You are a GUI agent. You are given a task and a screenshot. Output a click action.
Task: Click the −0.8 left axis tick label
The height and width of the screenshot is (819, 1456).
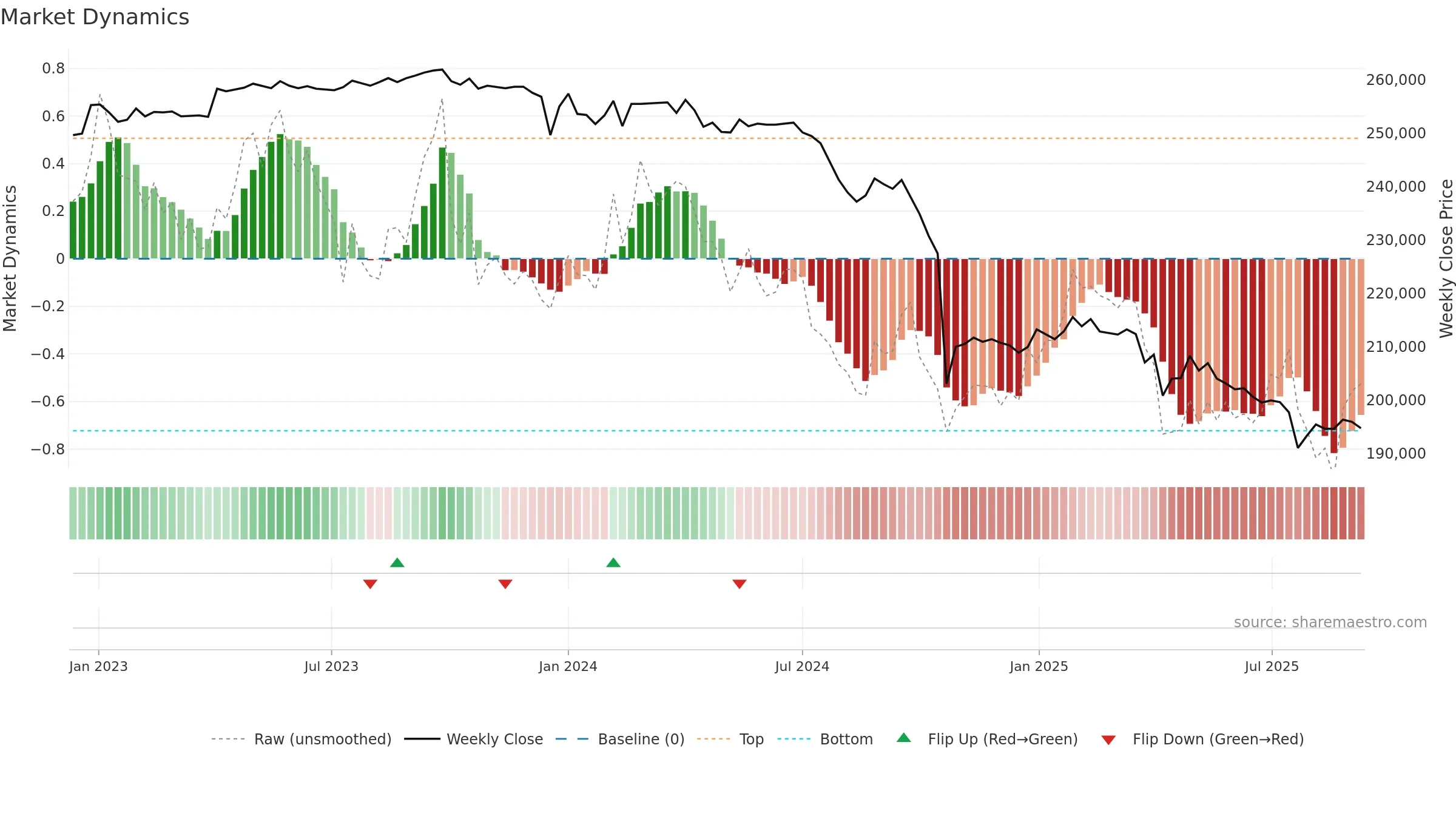(48, 449)
